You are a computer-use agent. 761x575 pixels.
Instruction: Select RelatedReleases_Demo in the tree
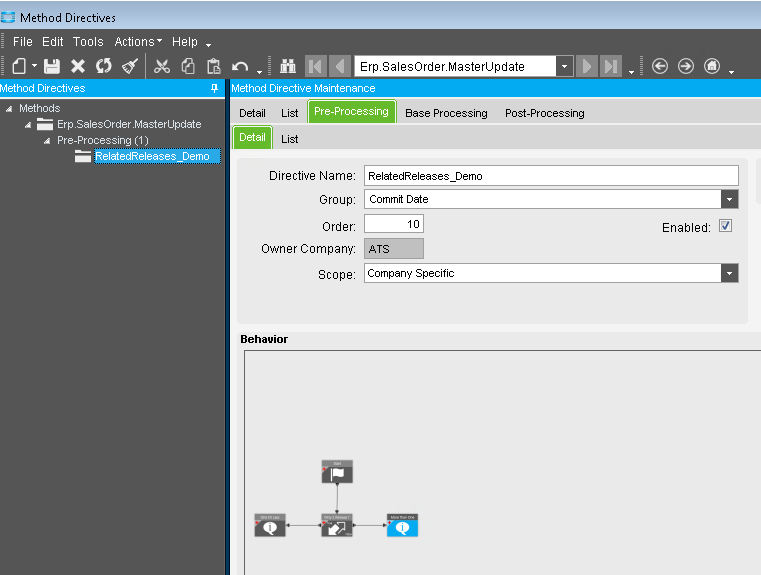(x=152, y=156)
